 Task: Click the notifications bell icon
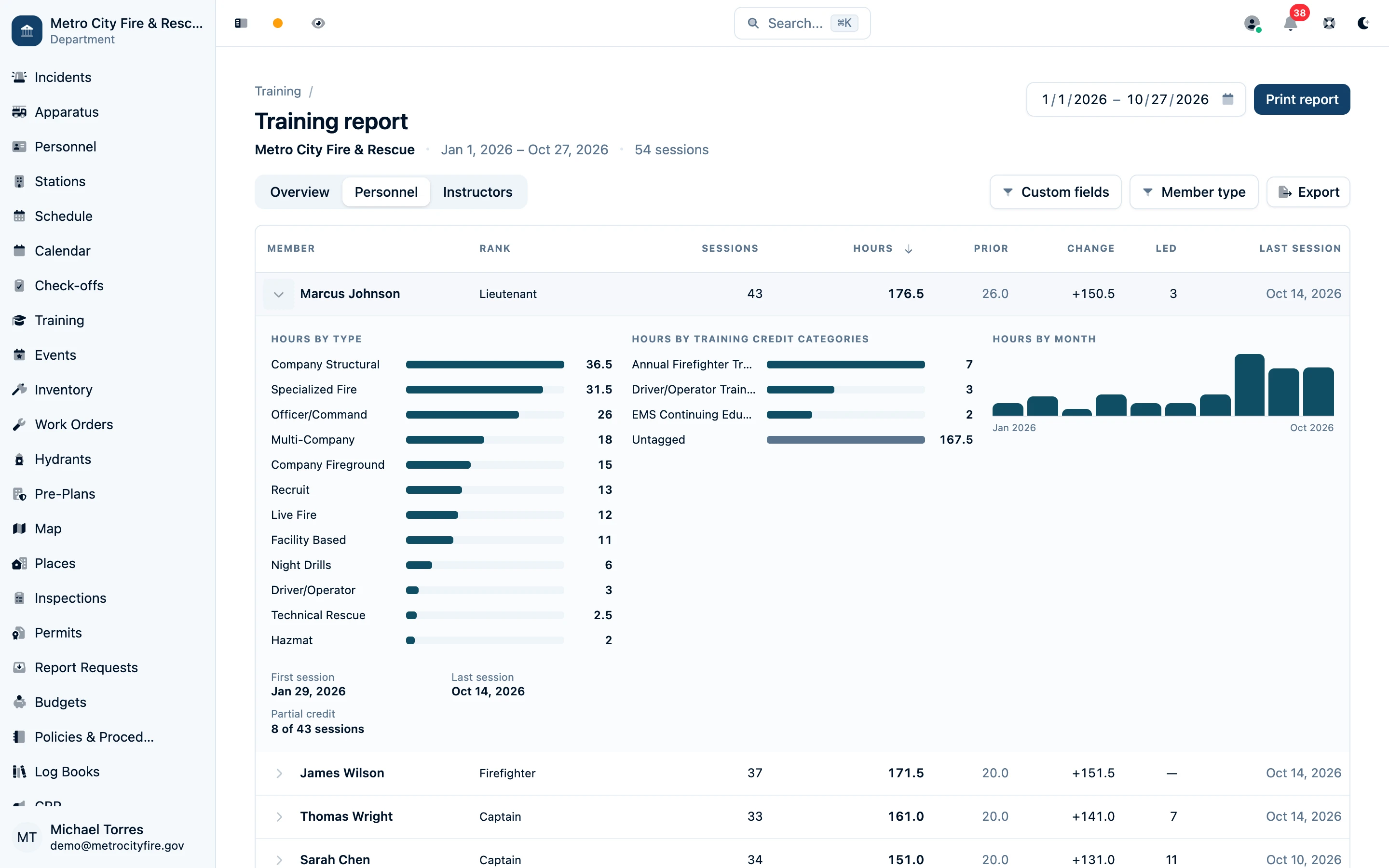(x=1290, y=23)
